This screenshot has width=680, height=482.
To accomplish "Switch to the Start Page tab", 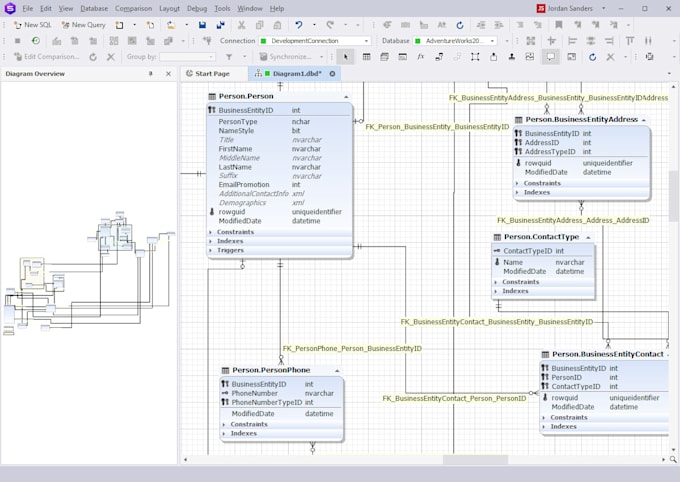I will (208, 74).
